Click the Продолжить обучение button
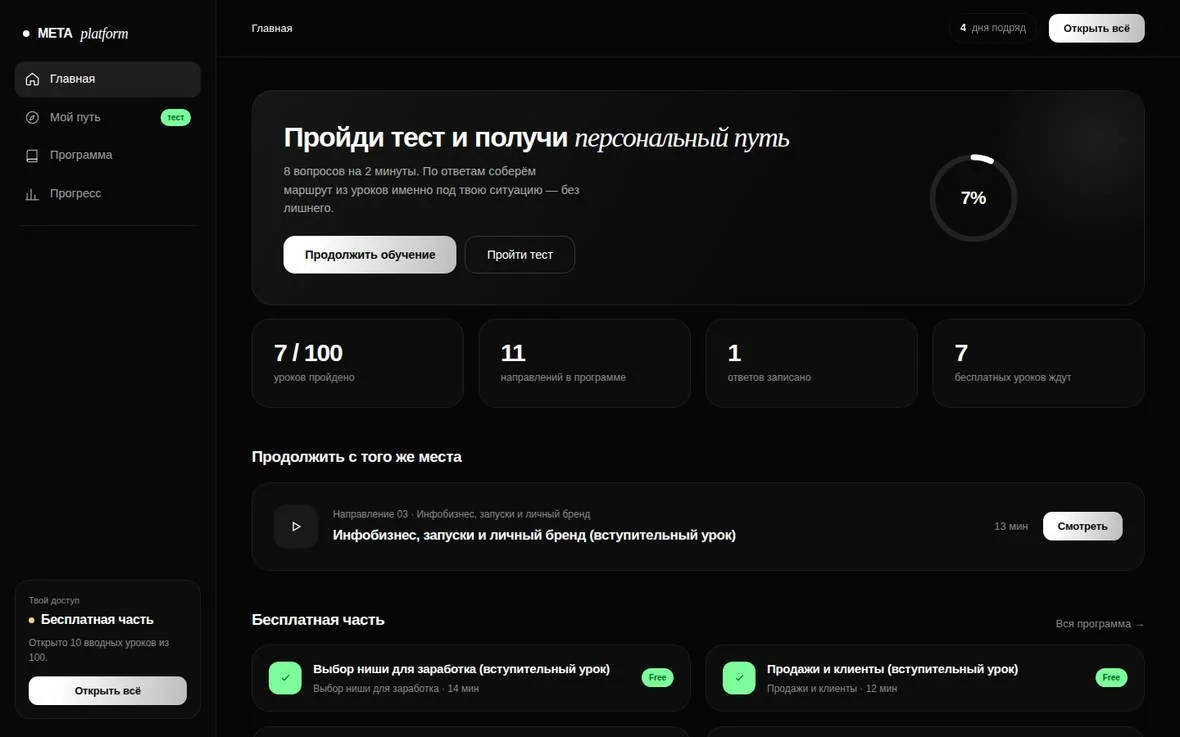This screenshot has width=1180, height=737. pyautogui.click(x=370, y=254)
